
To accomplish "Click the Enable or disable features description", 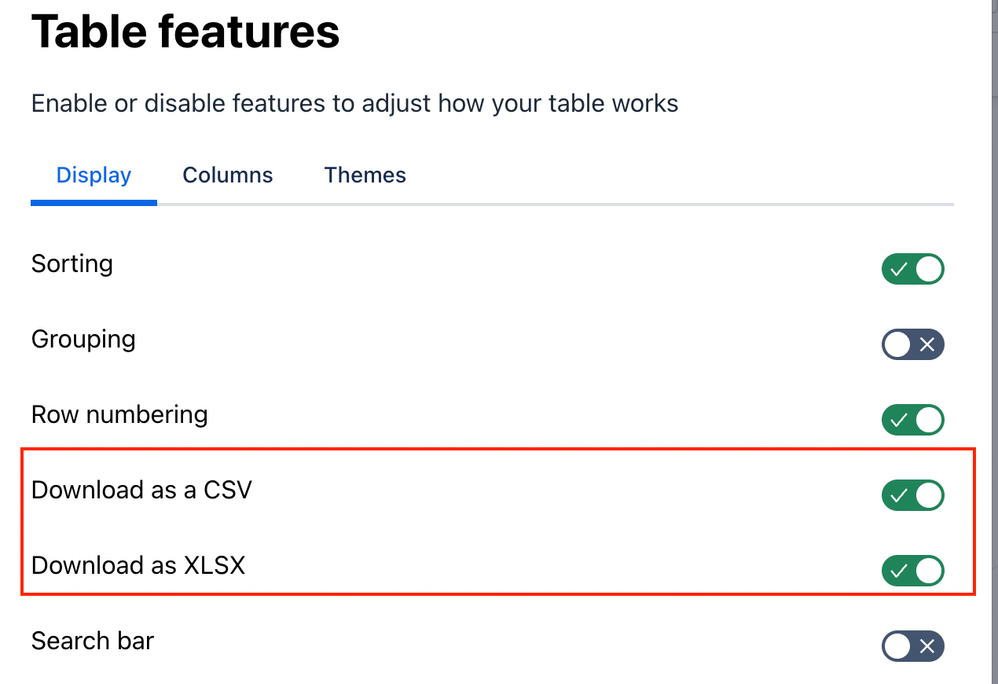I will (x=354, y=103).
